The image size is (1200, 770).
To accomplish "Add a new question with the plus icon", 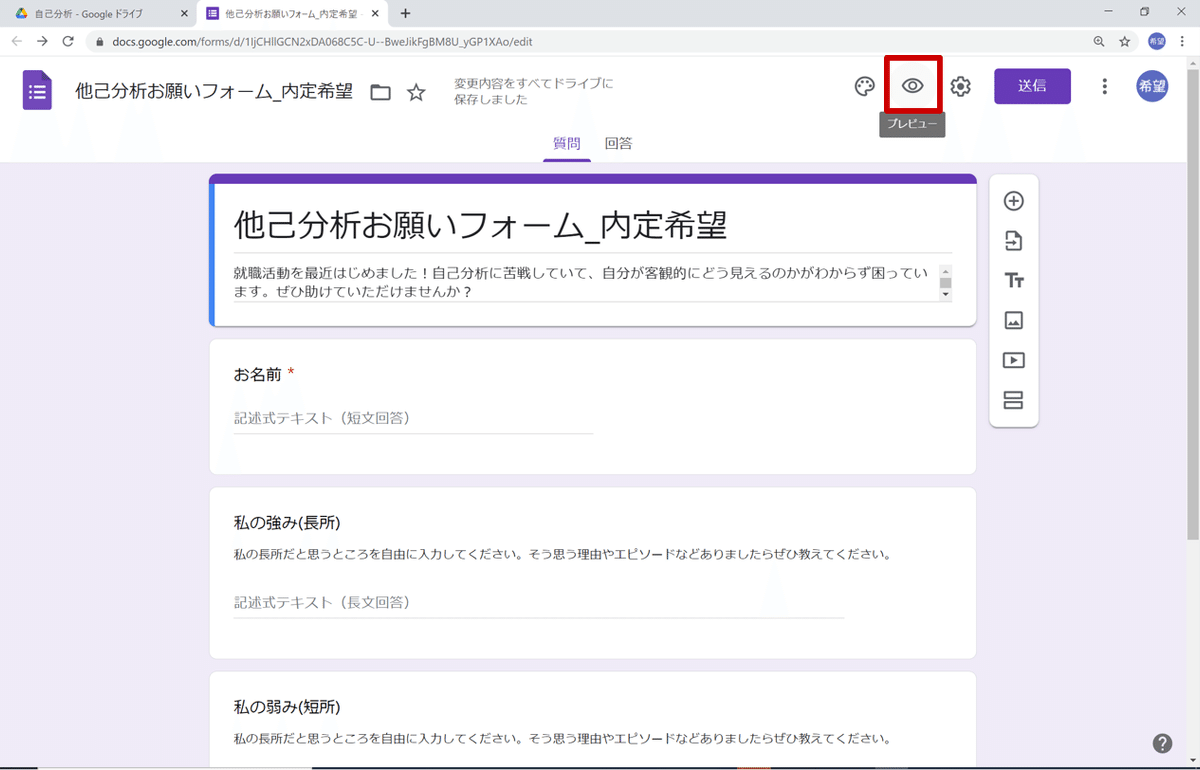I will click(x=1014, y=200).
